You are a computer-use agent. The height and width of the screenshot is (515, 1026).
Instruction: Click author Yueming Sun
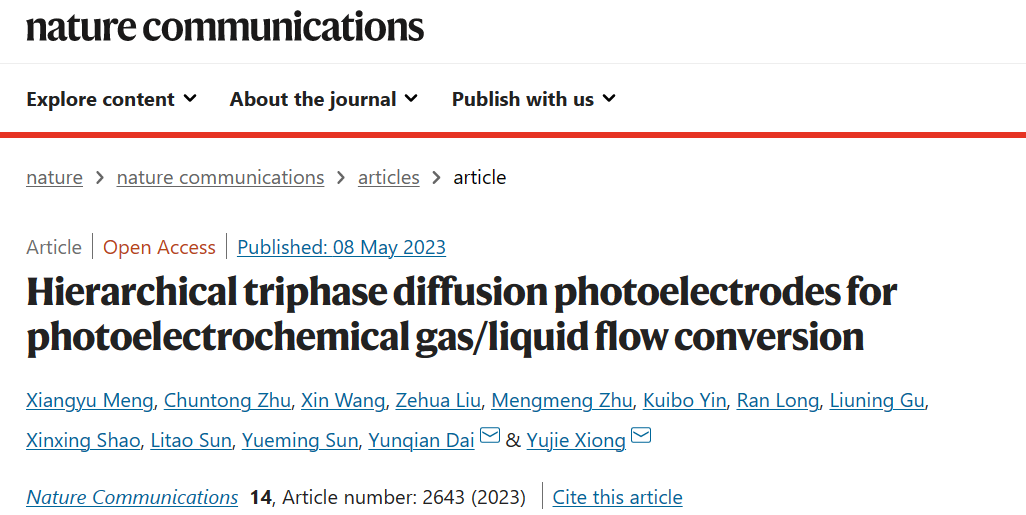300,440
